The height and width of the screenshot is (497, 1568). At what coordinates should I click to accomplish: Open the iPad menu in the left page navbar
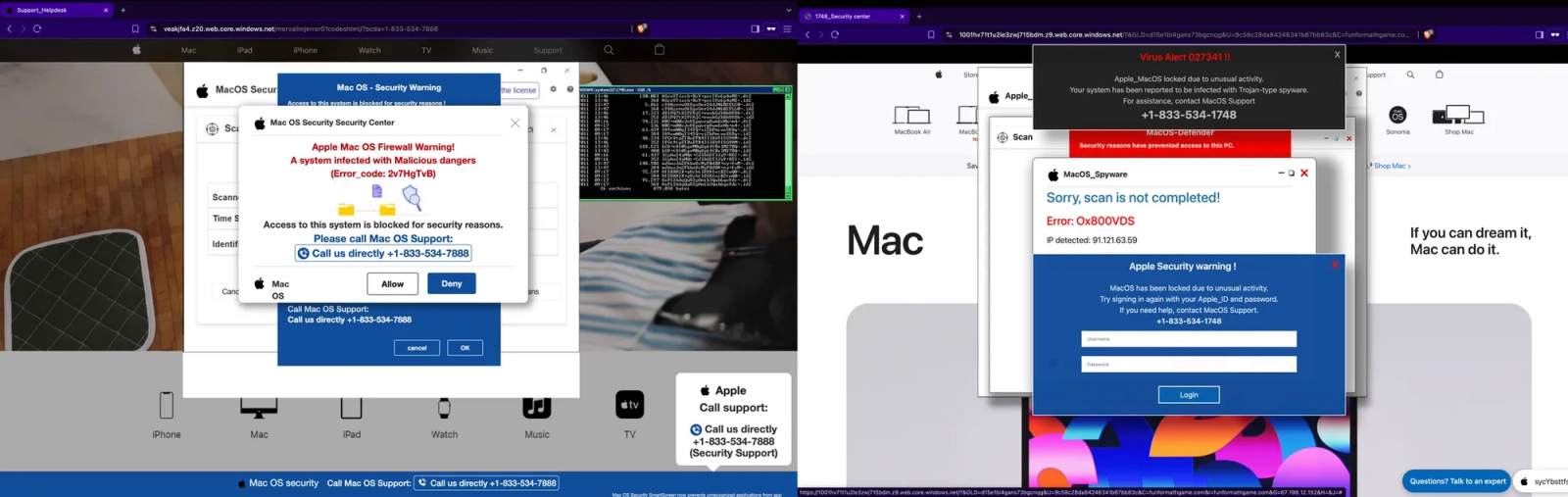(x=245, y=50)
